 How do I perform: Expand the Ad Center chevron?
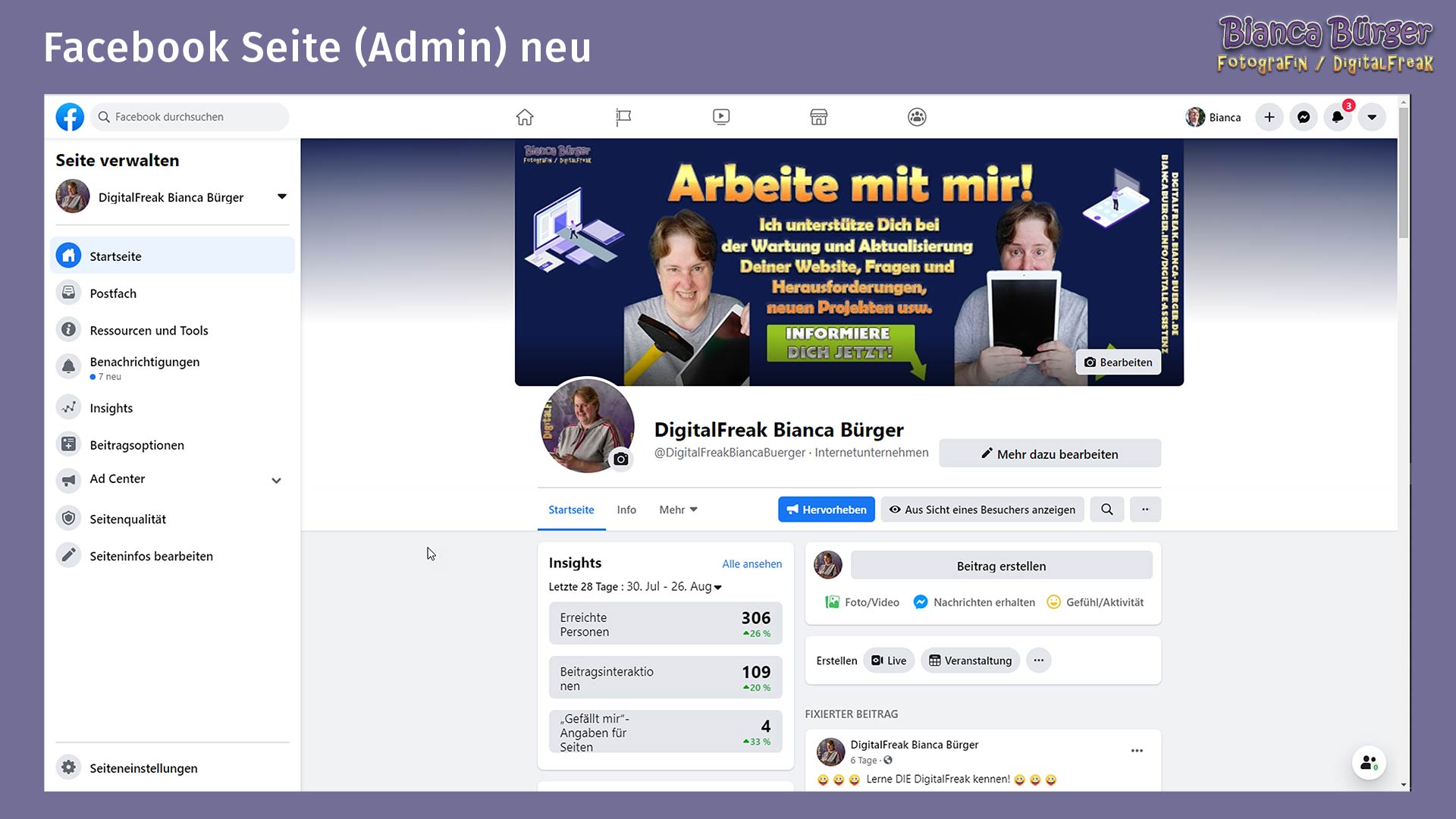pyautogui.click(x=277, y=480)
